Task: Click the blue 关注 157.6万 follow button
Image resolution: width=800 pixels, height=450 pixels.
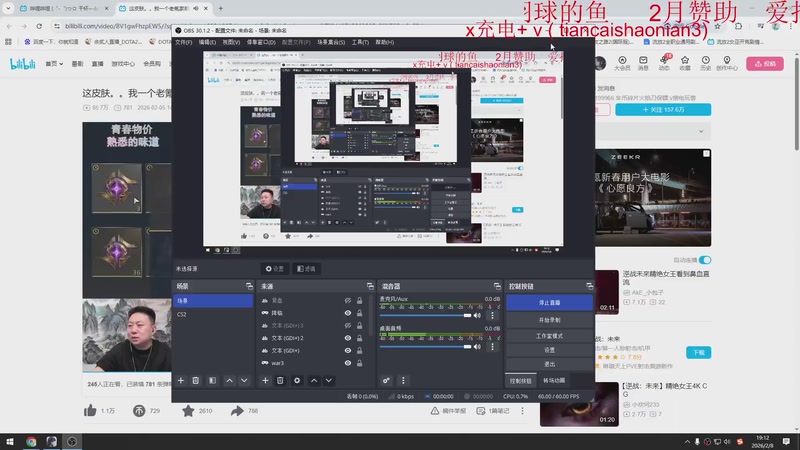Action: 663,110
